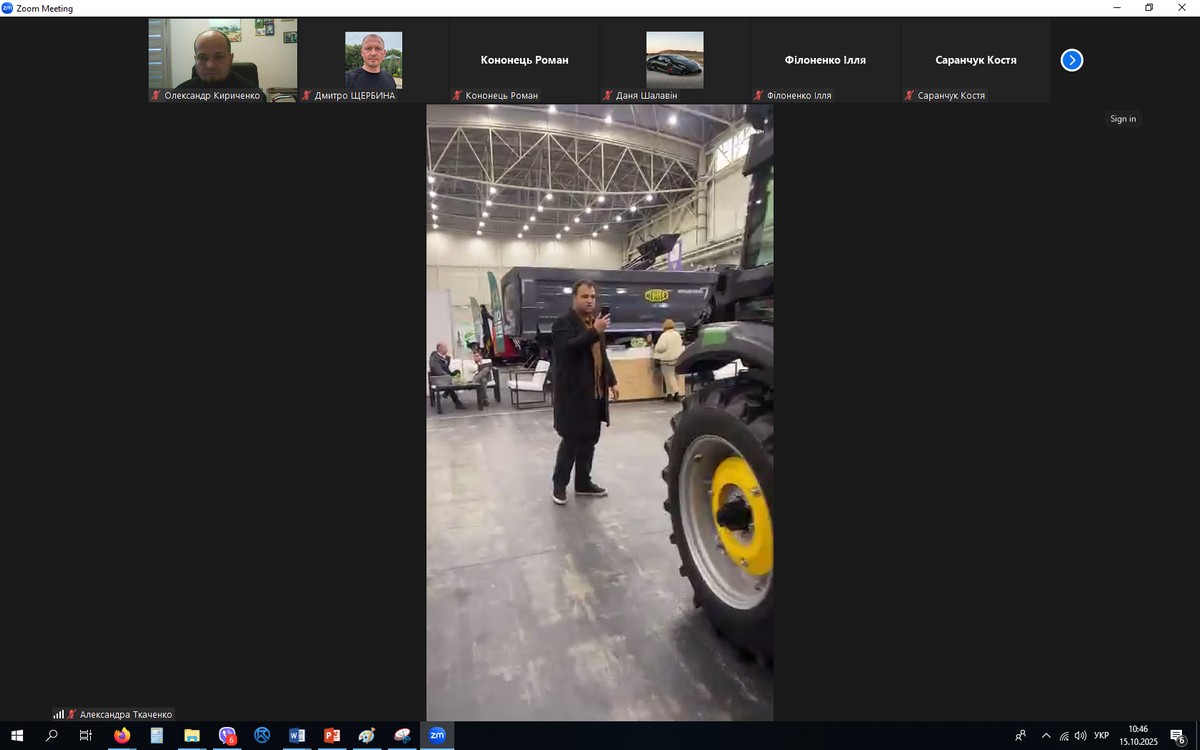This screenshot has height=750, width=1200.
Task: Open Firefox from the taskbar
Action: pyautogui.click(x=122, y=735)
